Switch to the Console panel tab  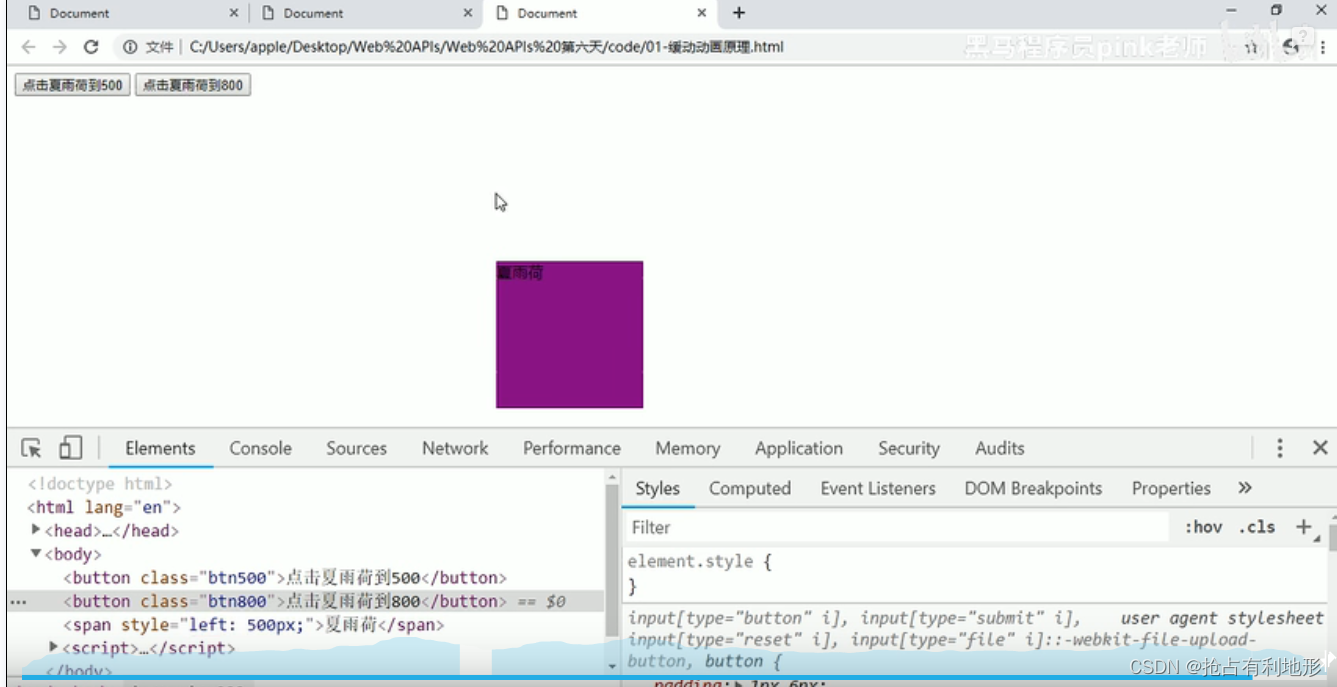(x=261, y=448)
